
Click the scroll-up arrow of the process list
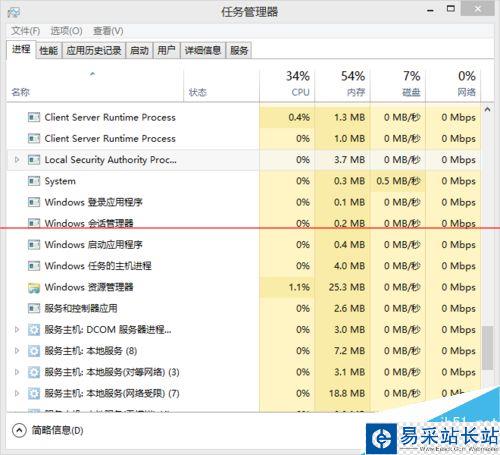[487, 109]
